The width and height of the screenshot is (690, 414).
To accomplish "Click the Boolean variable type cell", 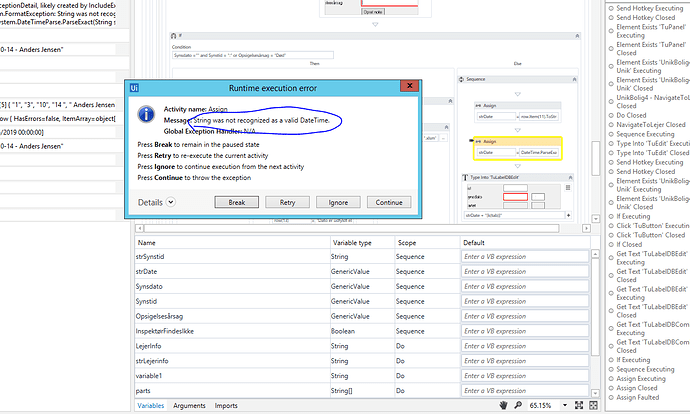I will click(x=343, y=331).
